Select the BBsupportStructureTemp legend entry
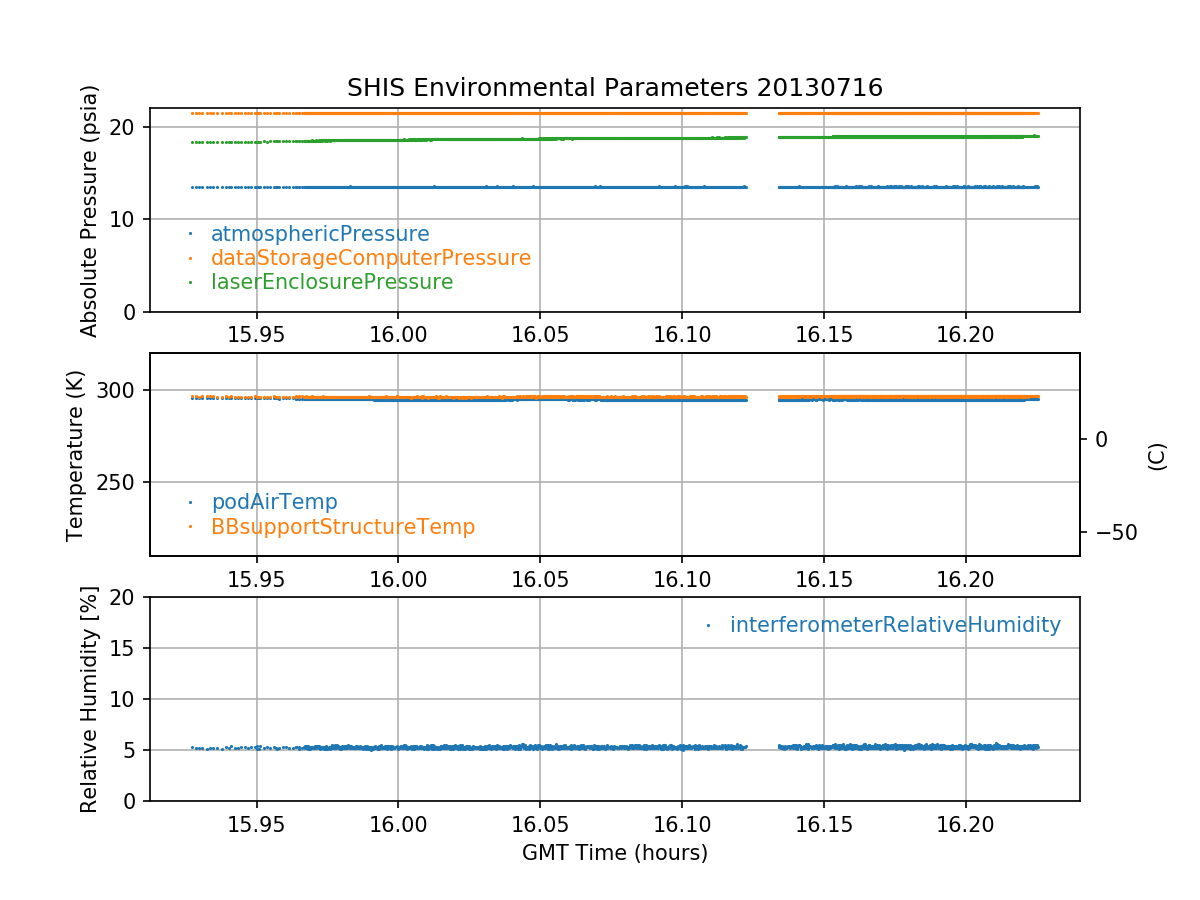 pos(342,526)
